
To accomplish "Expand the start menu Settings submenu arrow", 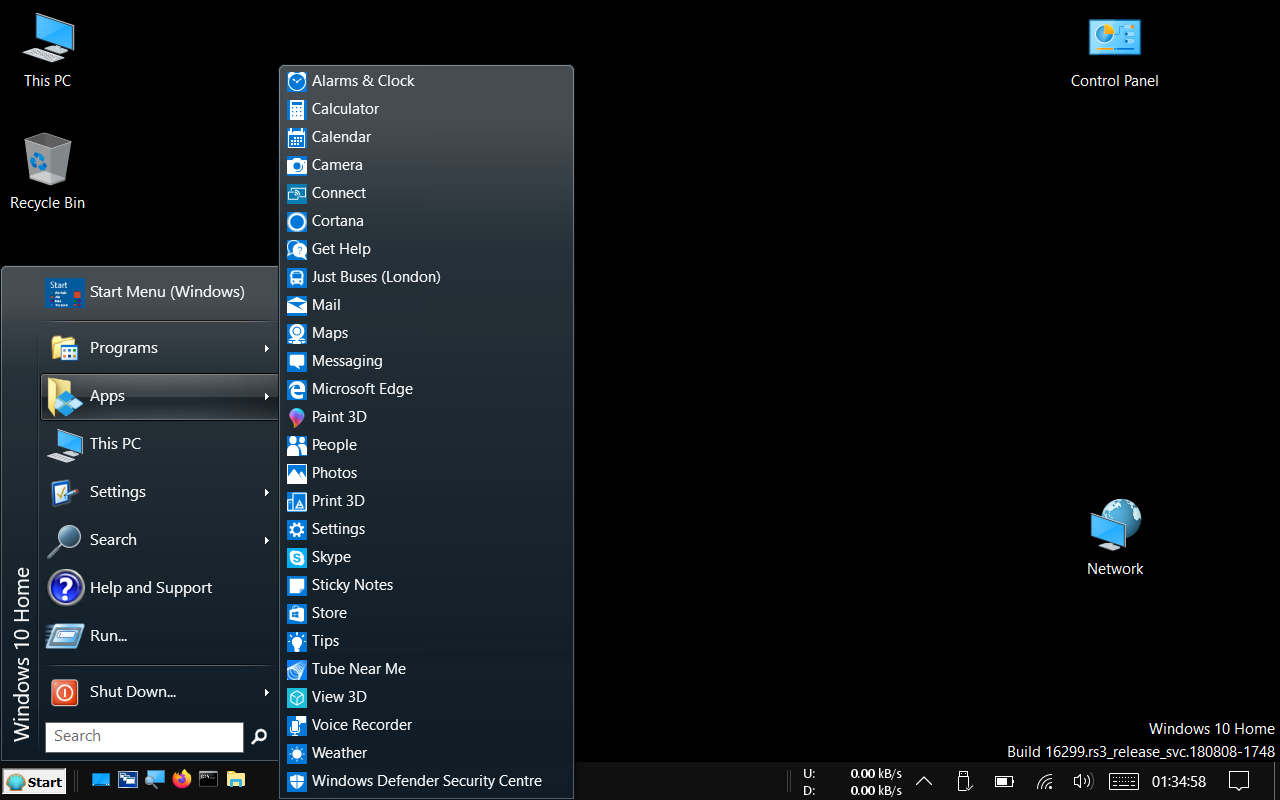I will pyautogui.click(x=267, y=492).
